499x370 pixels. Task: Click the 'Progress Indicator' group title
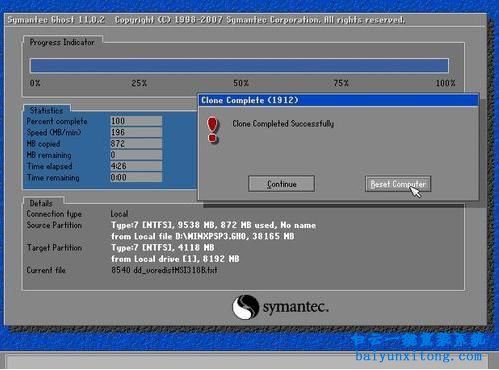coord(62,42)
